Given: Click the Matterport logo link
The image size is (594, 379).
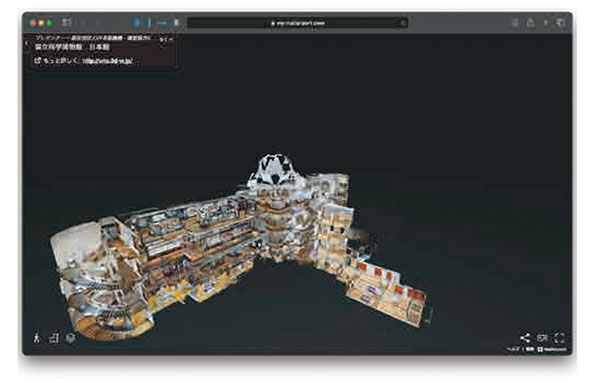Looking at the screenshot, I should point(552,349).
